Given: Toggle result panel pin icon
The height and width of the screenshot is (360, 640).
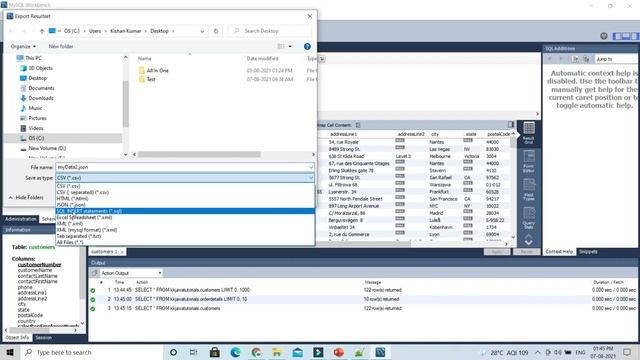Looking at the screenshot, I should point(511,124).
